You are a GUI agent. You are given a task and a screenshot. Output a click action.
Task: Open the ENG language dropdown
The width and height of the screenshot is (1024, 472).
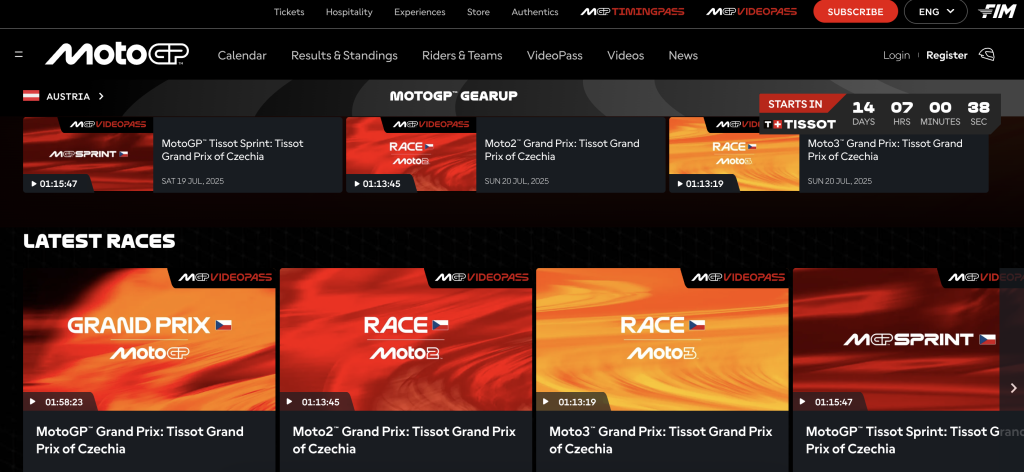[935, 12]
